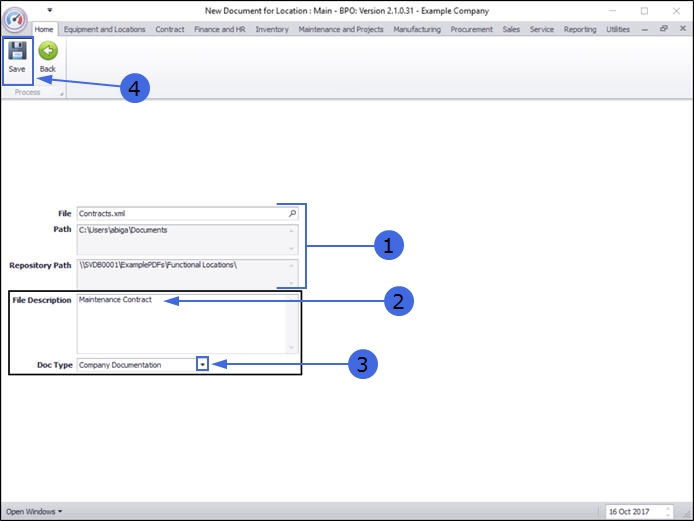
Task: Click Path box scrollbar up arrow
Action: coord(291,231)
